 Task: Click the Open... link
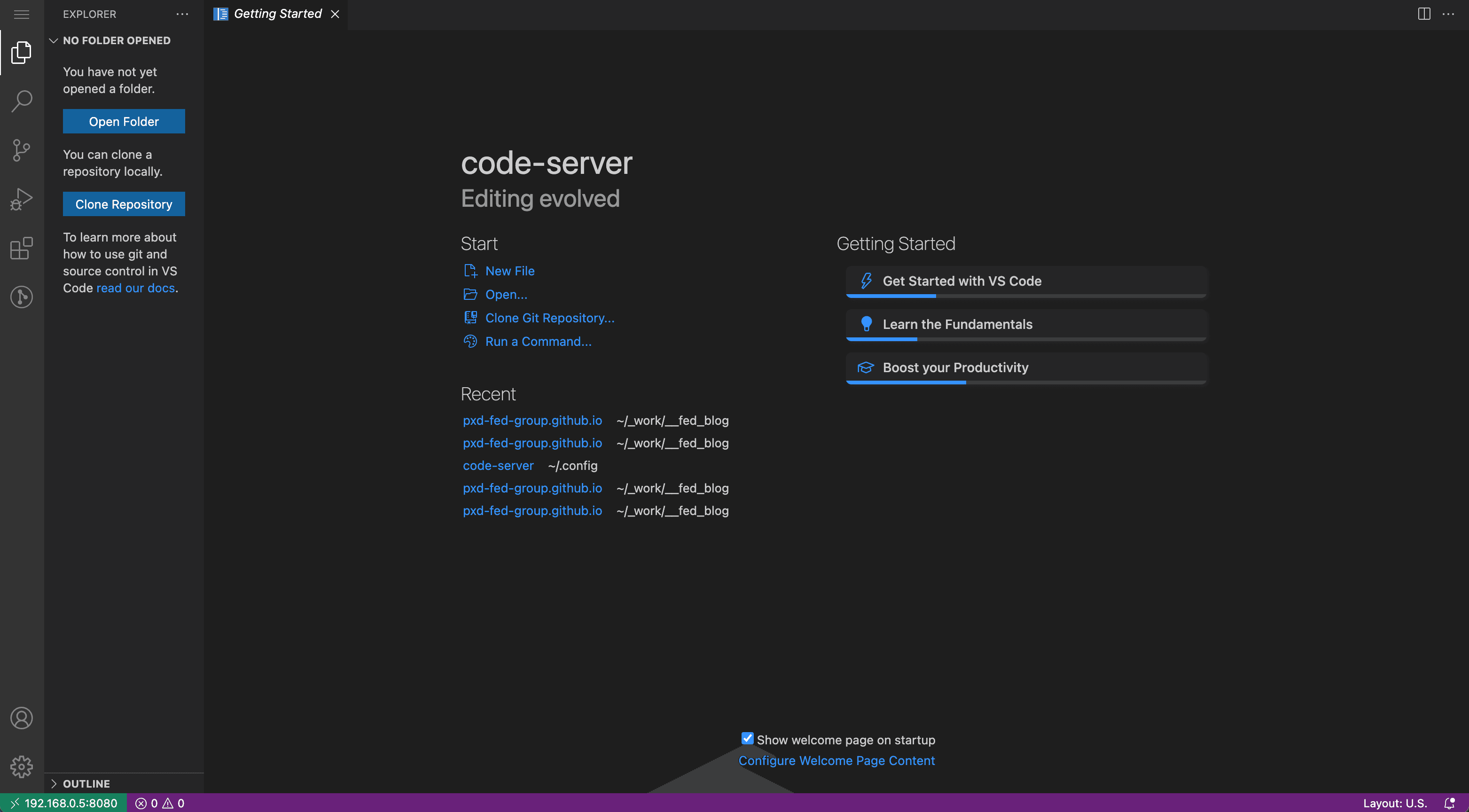pos(507,294)
